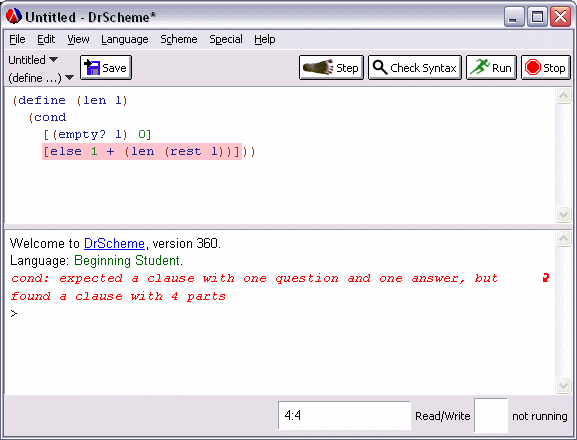Click the interactions pane scroll up arrow

click(563, 239)
